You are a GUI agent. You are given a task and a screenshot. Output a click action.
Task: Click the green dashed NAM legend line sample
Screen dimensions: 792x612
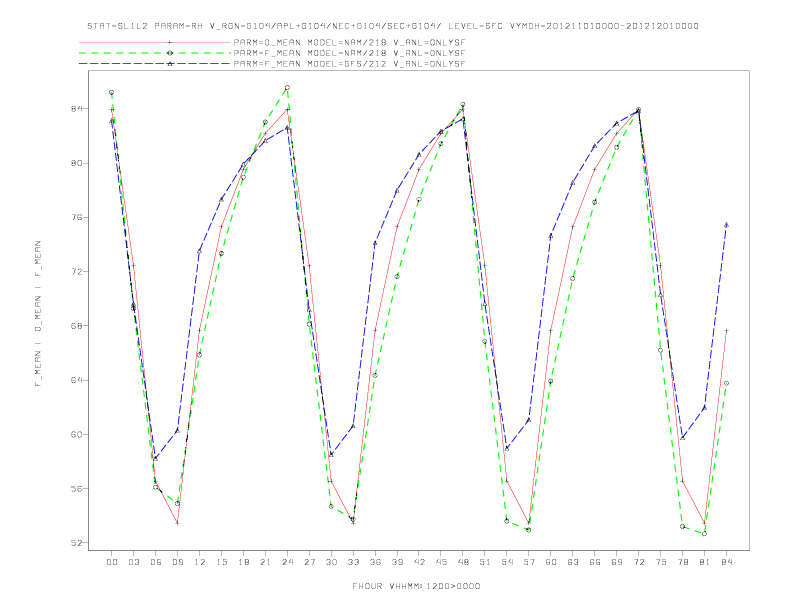155,53
